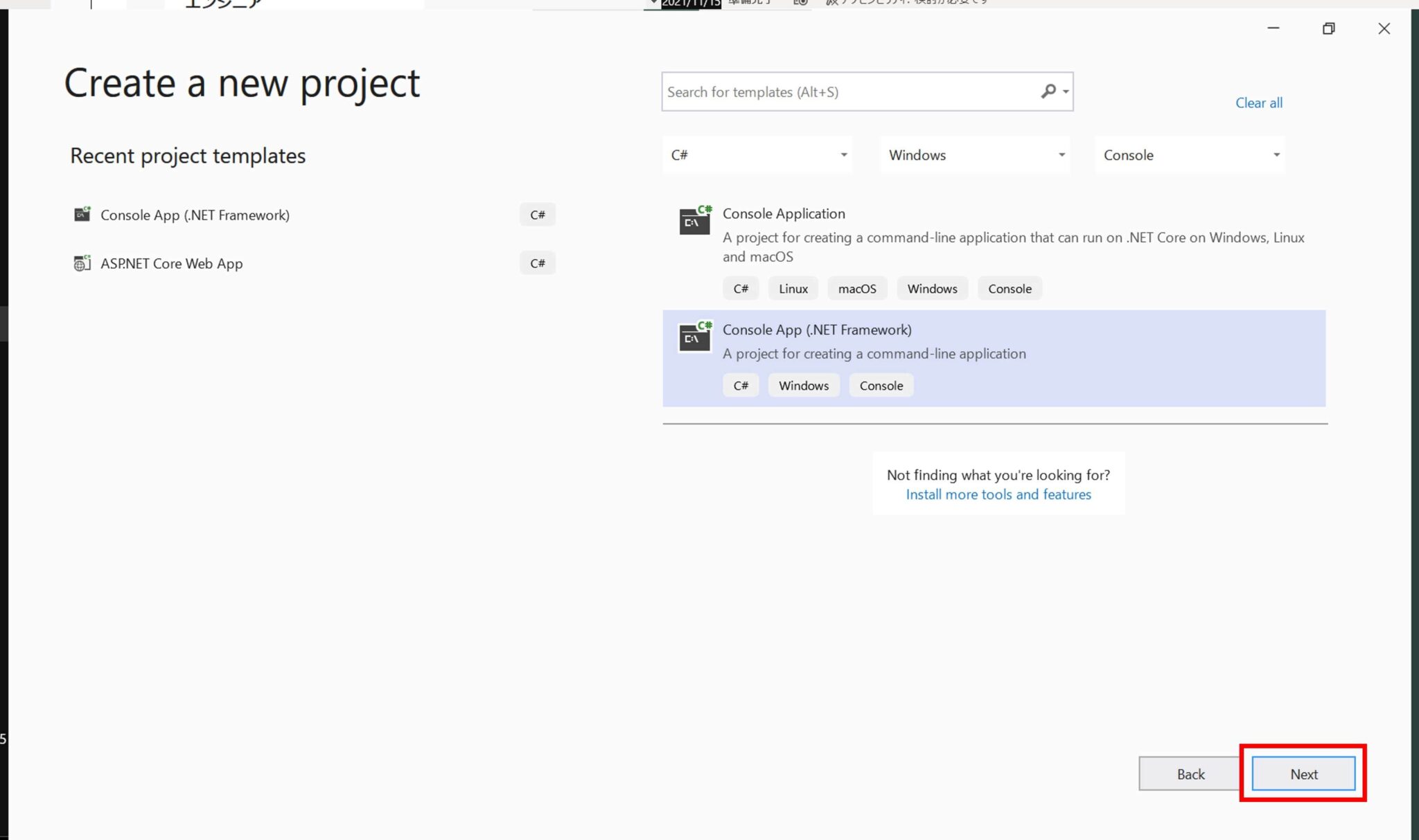Click the Console tag on the selected template
1419x840 pixels.
[x=881, y=385]
